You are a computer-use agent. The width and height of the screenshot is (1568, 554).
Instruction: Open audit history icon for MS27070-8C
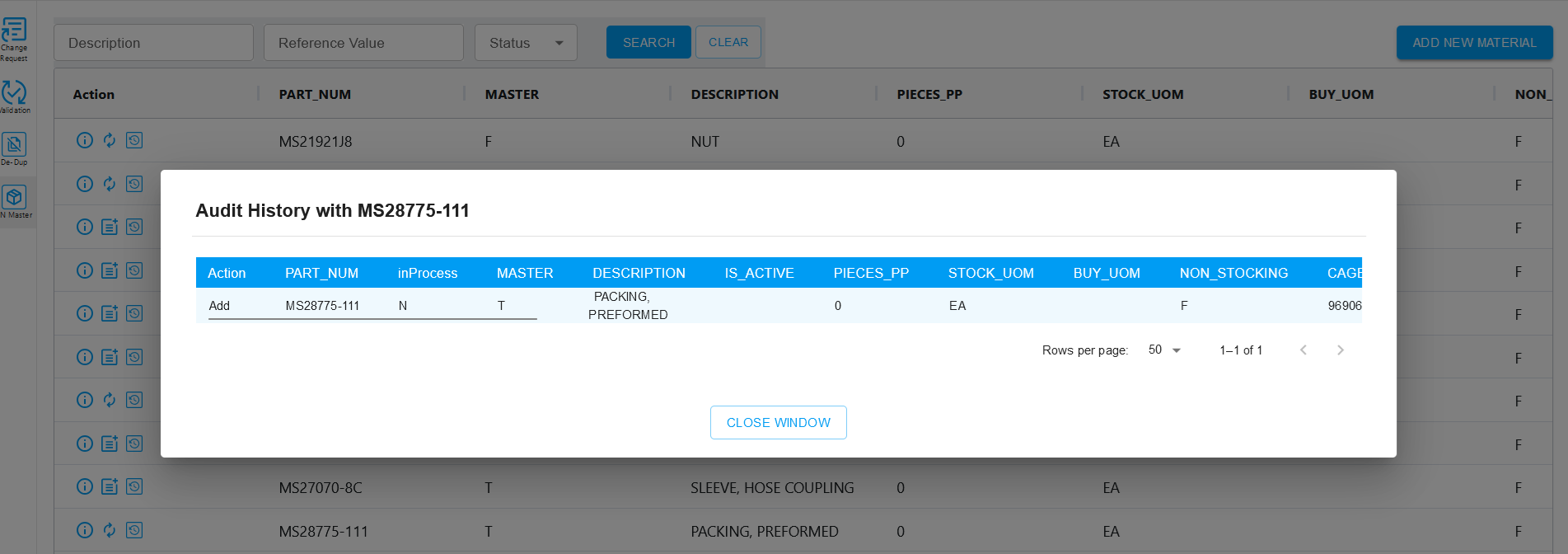pyautogui.click(x=134, y=486)
